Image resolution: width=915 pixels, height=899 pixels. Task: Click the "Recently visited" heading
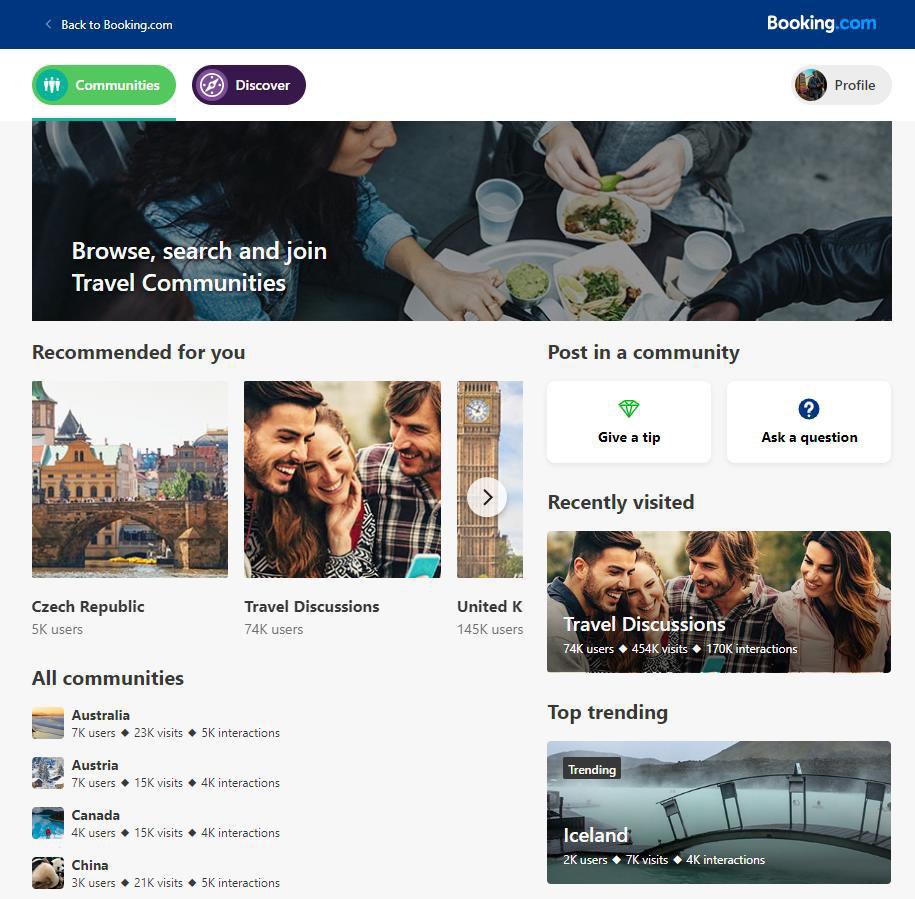[x=621, y=502]
